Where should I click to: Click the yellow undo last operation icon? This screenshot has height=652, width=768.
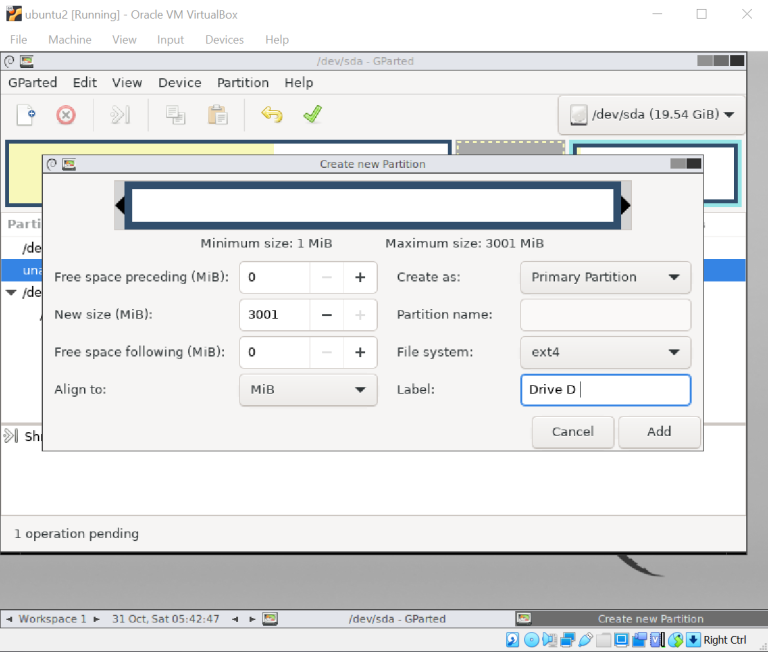(271, 115)
